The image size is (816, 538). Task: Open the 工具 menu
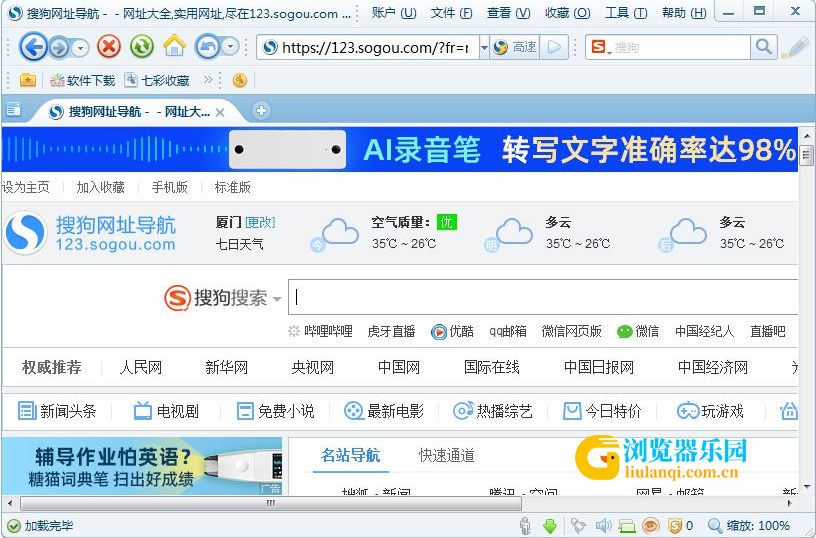[626, 12]
